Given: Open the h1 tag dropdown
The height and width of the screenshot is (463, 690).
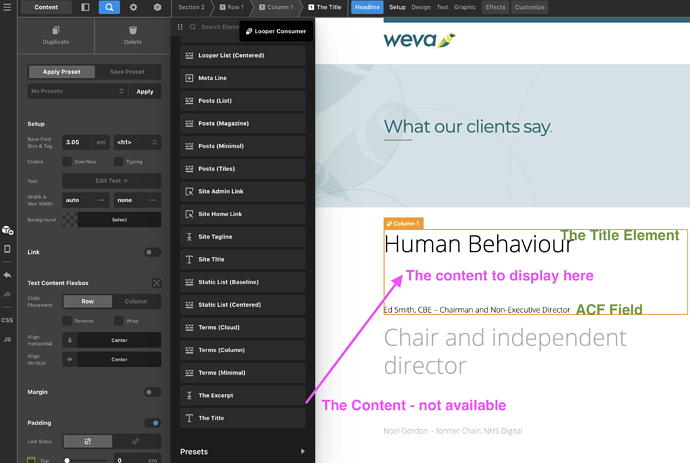Looking at the screenshot, I should 137,142.
